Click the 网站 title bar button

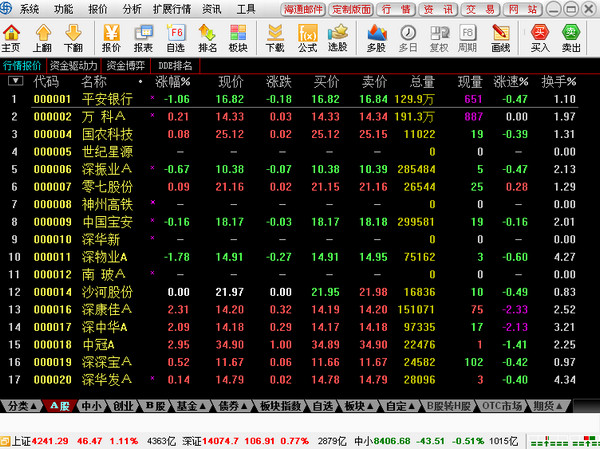tap(522, 9)
